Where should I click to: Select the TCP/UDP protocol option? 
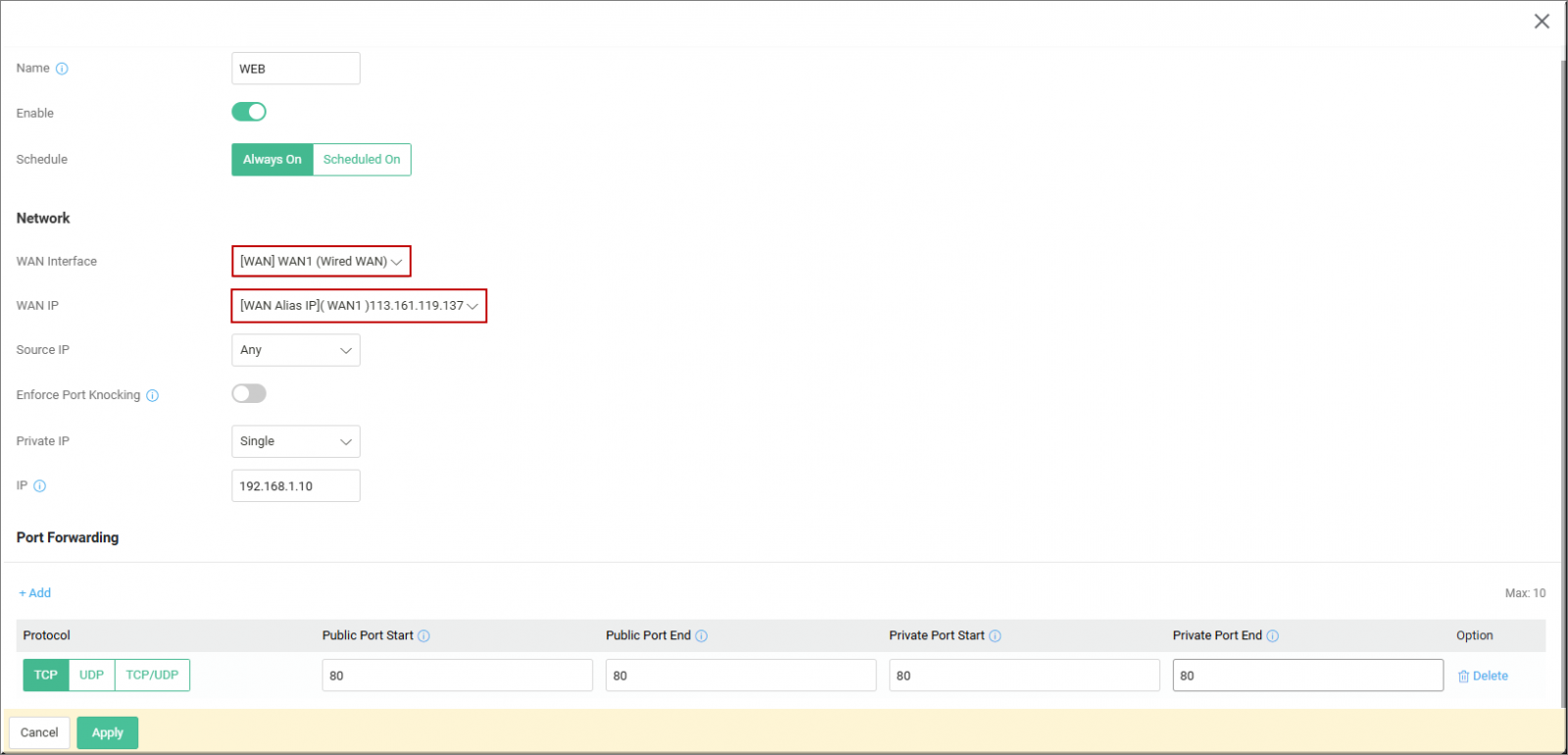[152, 676]
